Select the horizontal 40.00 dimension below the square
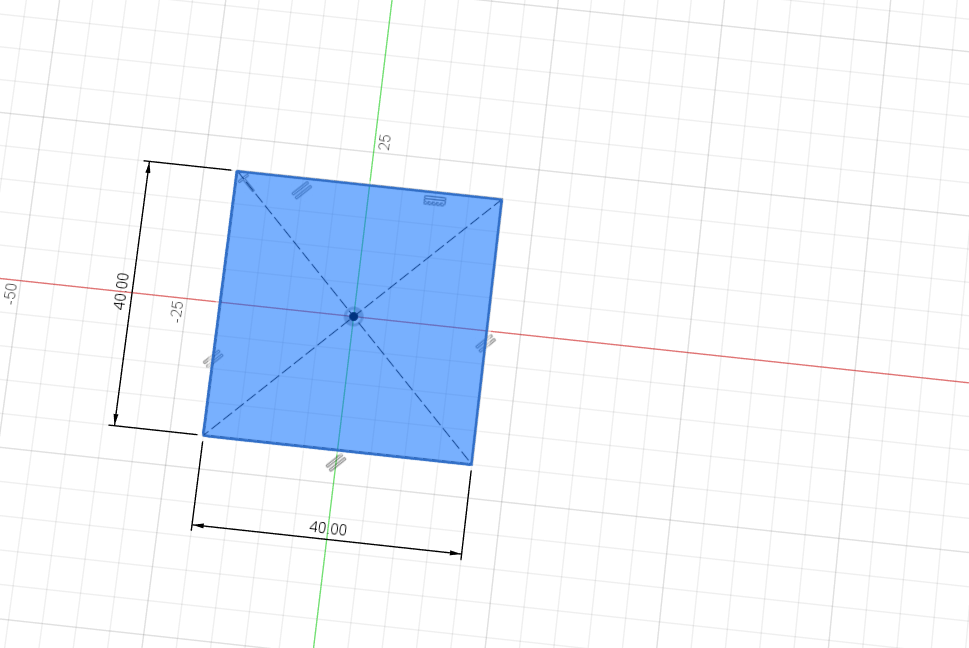 point(328,528)
